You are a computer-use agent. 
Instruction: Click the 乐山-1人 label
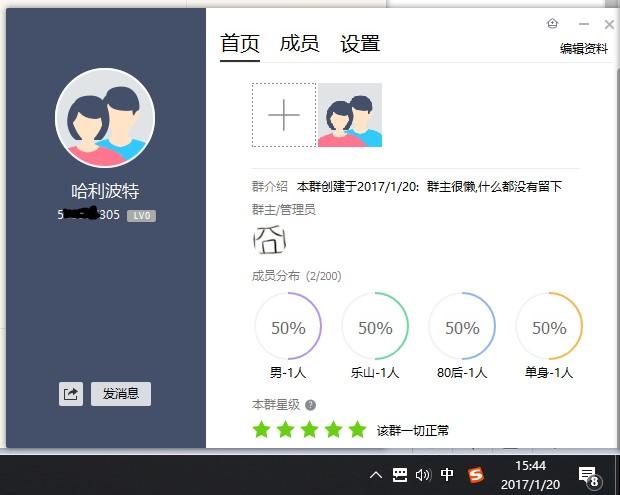(x=375, y=372)
